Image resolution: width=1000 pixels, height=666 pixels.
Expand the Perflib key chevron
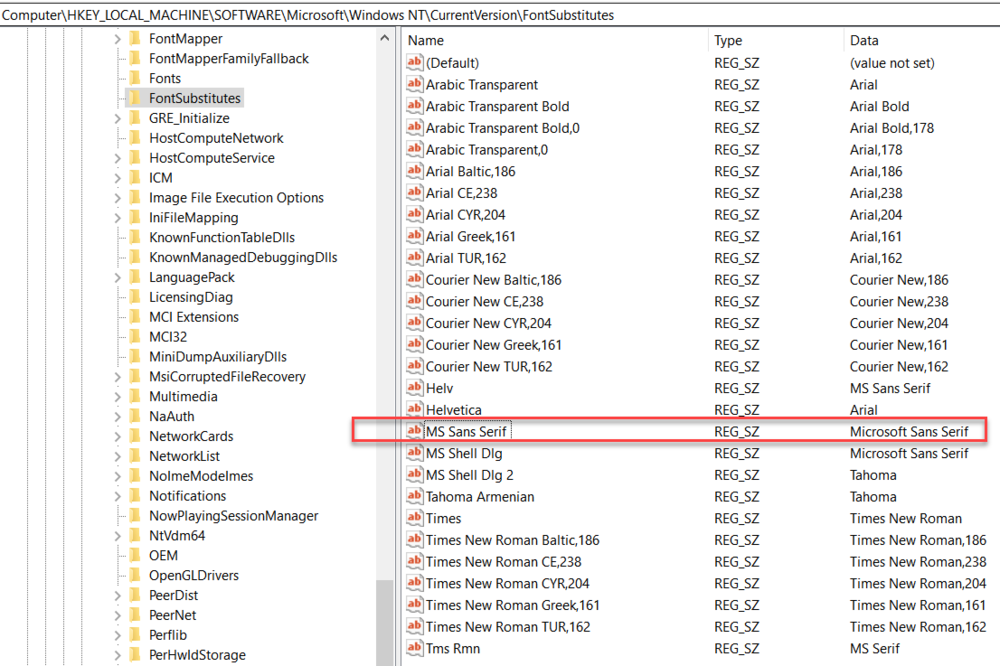coord(117,635)
